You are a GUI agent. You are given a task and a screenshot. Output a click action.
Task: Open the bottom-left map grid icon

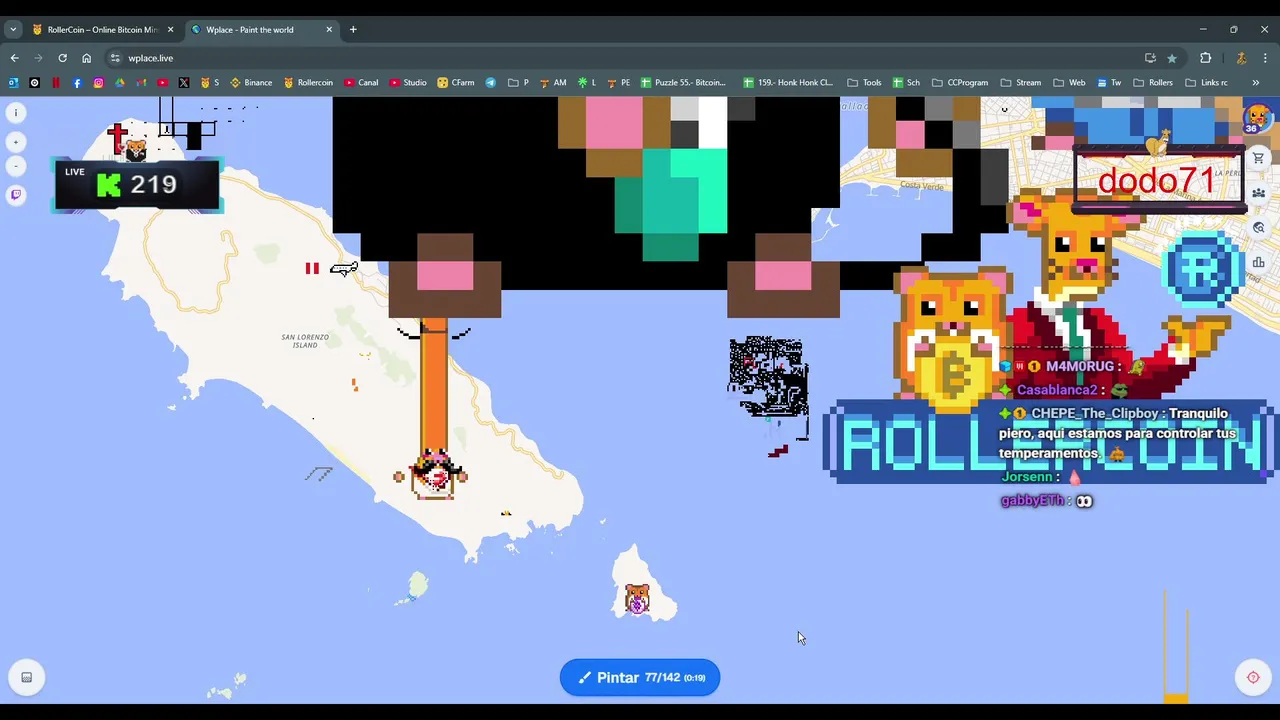coord(27,677)
